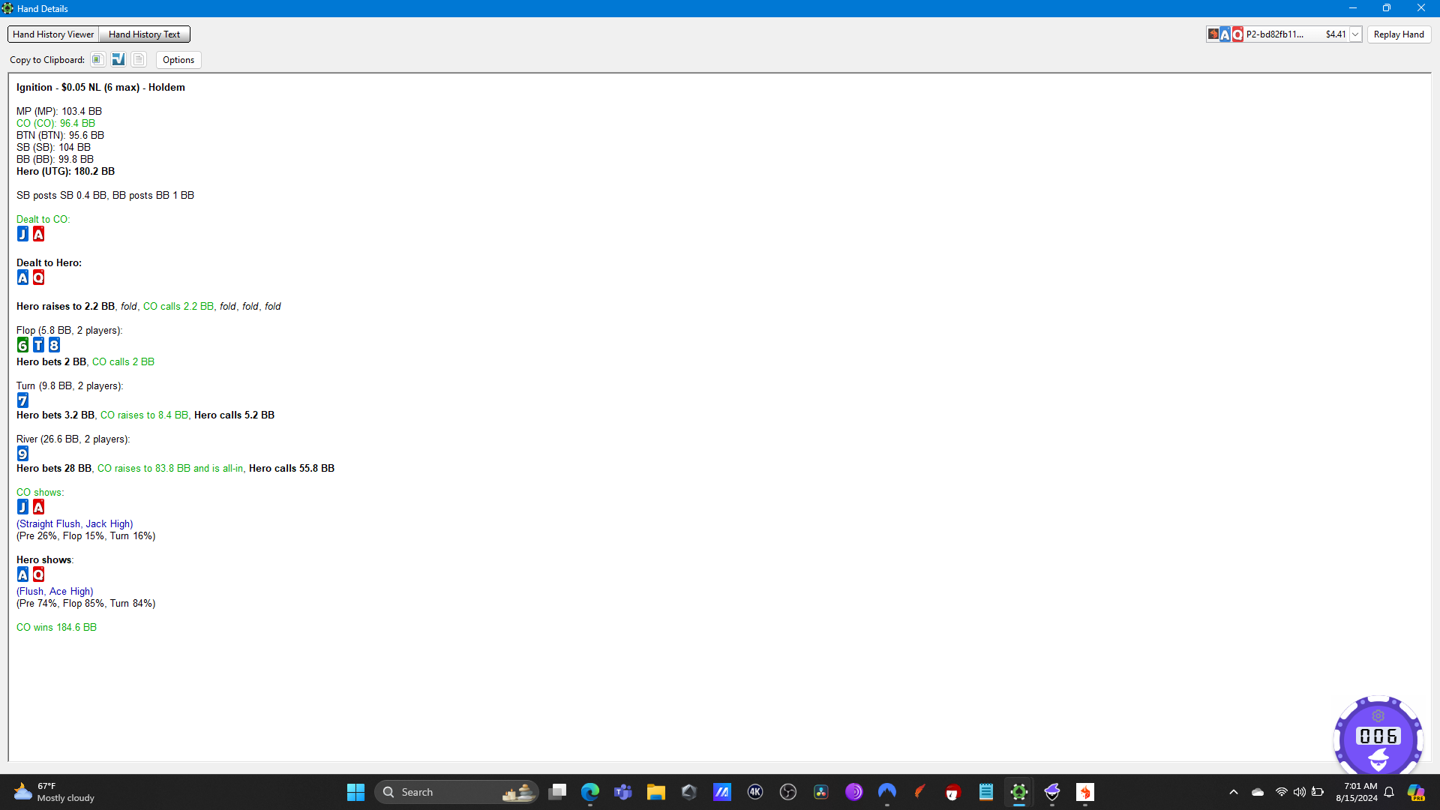Open the Options menu button
This screenshot has height=810, width=1440.
point(178,60)
